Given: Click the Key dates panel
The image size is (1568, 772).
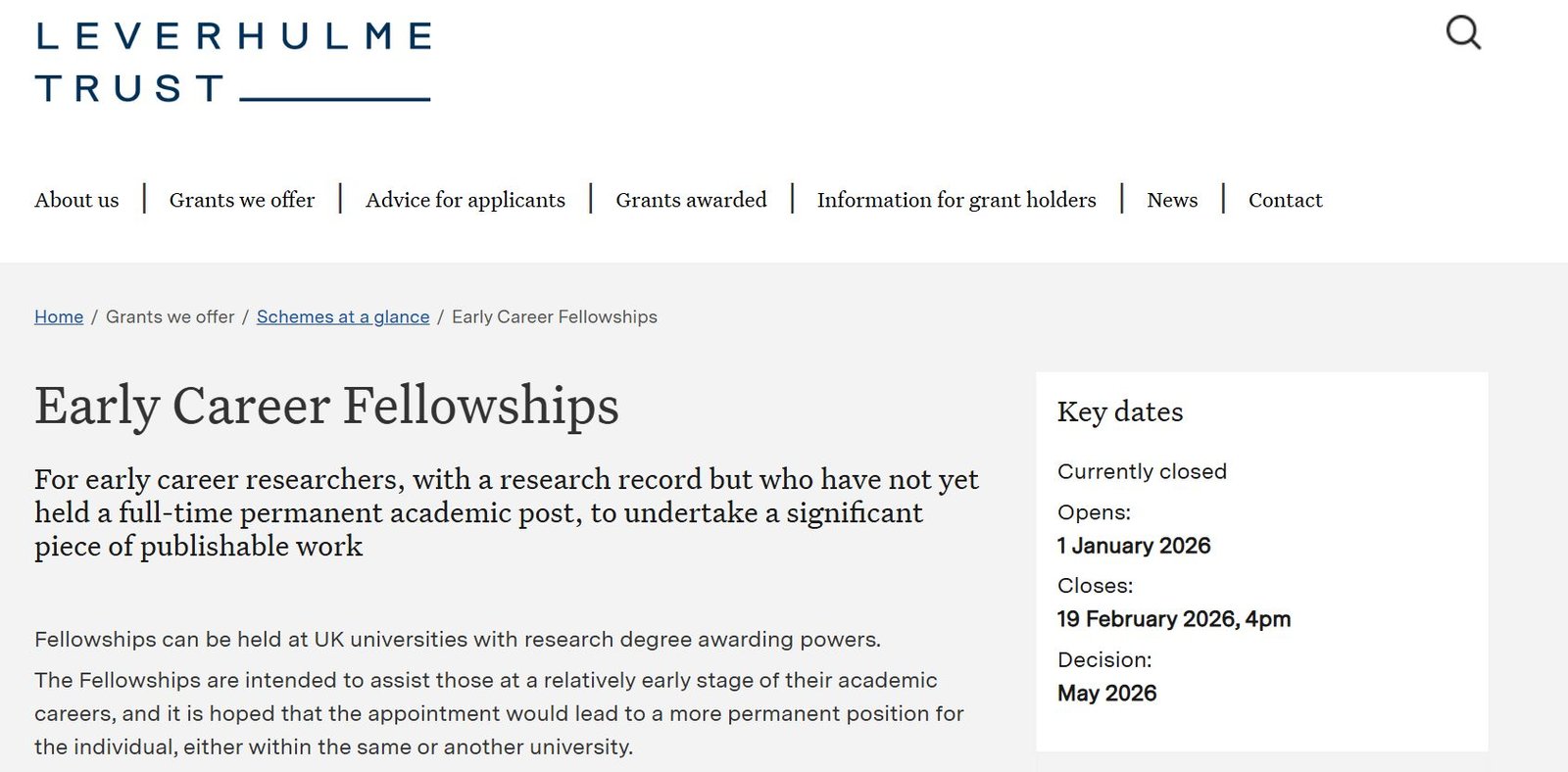Looking at the screenshot, I should pos(1120,412).
